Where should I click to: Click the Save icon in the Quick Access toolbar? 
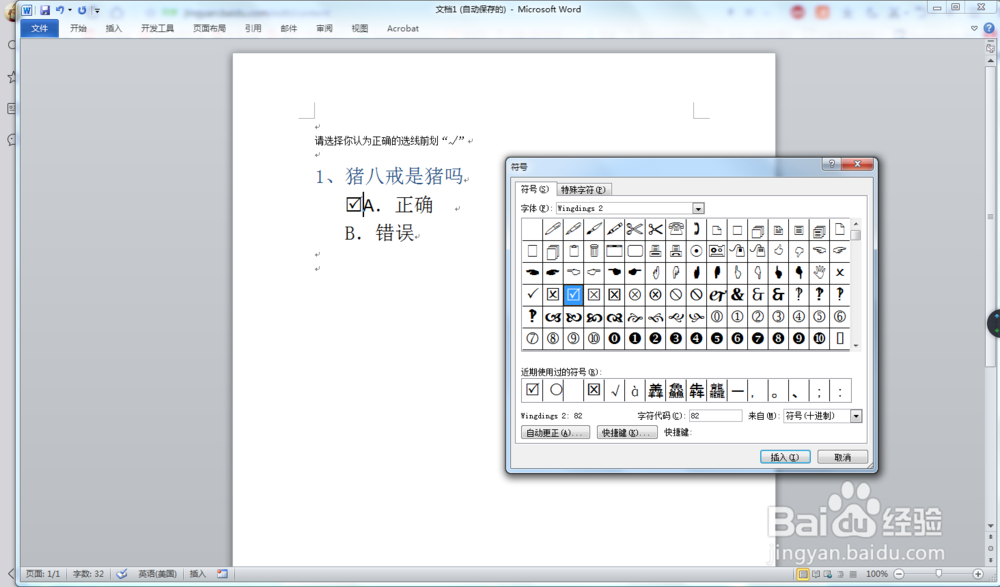point(46,8)
